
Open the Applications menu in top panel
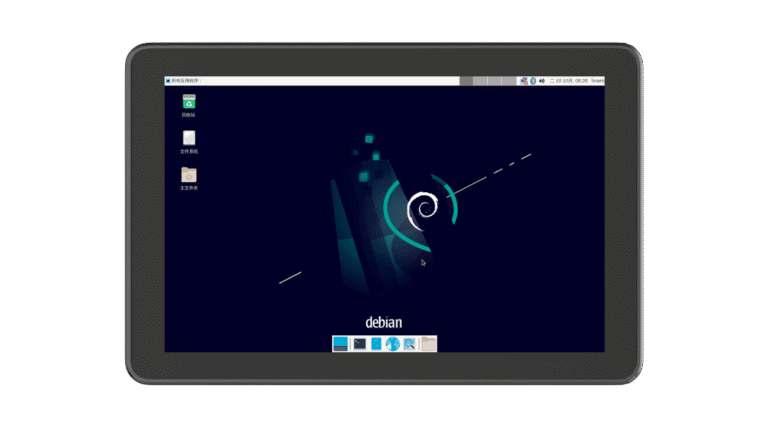183,81
